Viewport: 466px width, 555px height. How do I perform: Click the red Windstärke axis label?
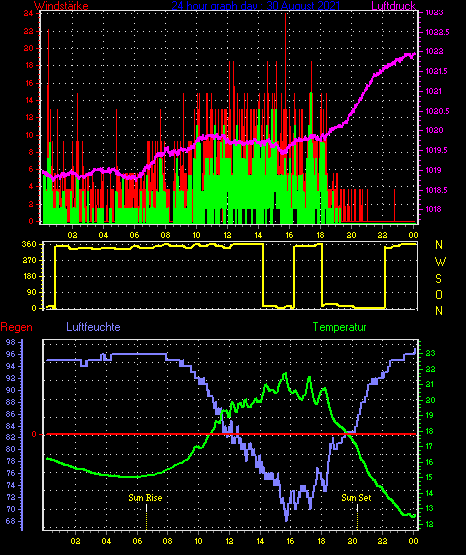[x=61, y=6]
